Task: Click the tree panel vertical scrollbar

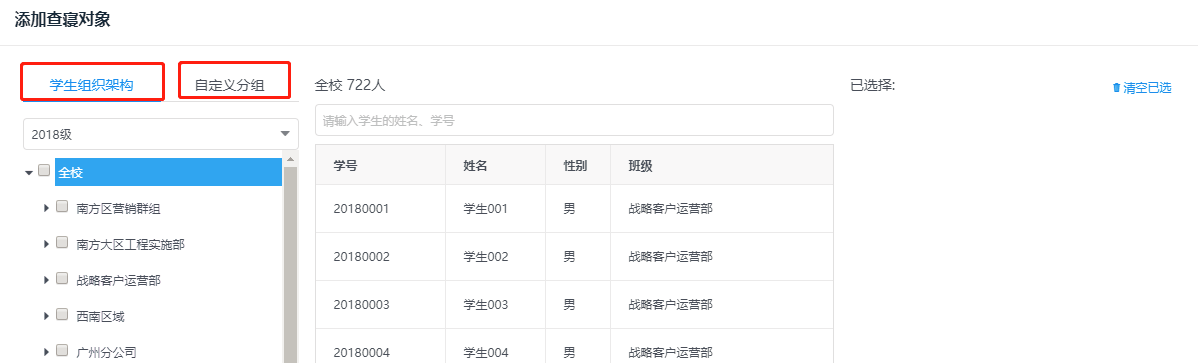Action: 290,260
